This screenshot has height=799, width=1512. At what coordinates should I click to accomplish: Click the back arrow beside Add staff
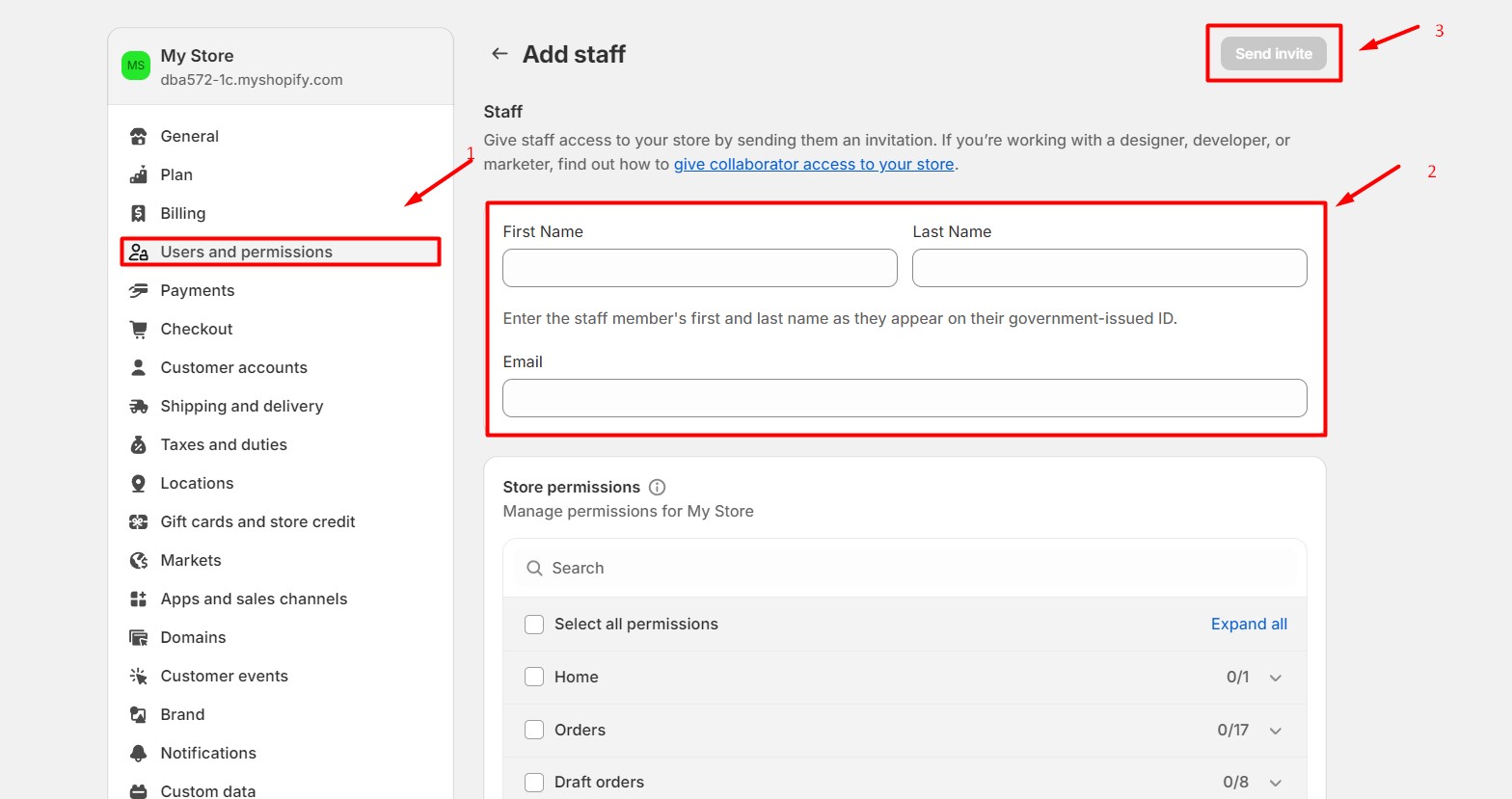(x=499, y=54)
